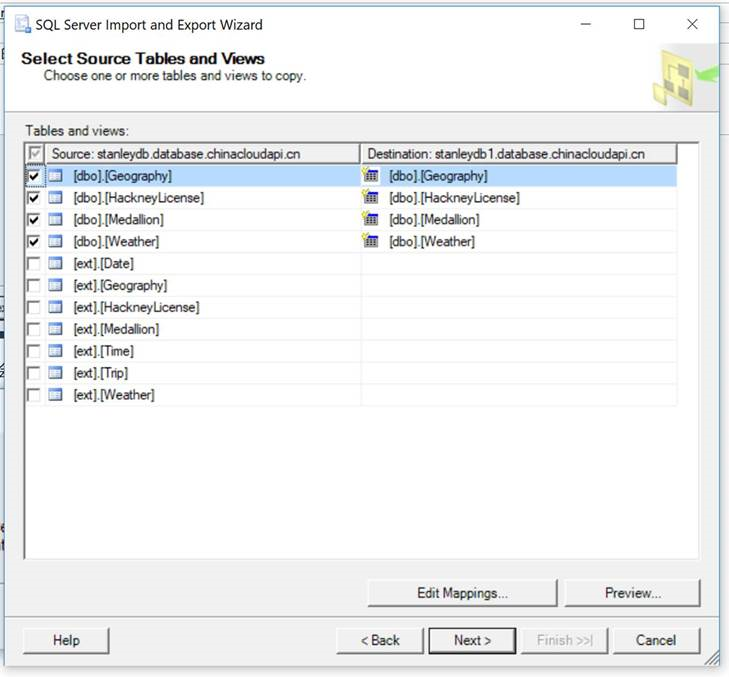Viewport: 729px width, 677px height.
Task: Toggle the select-all checkbox in Source header
Action: tap(35, 154)
